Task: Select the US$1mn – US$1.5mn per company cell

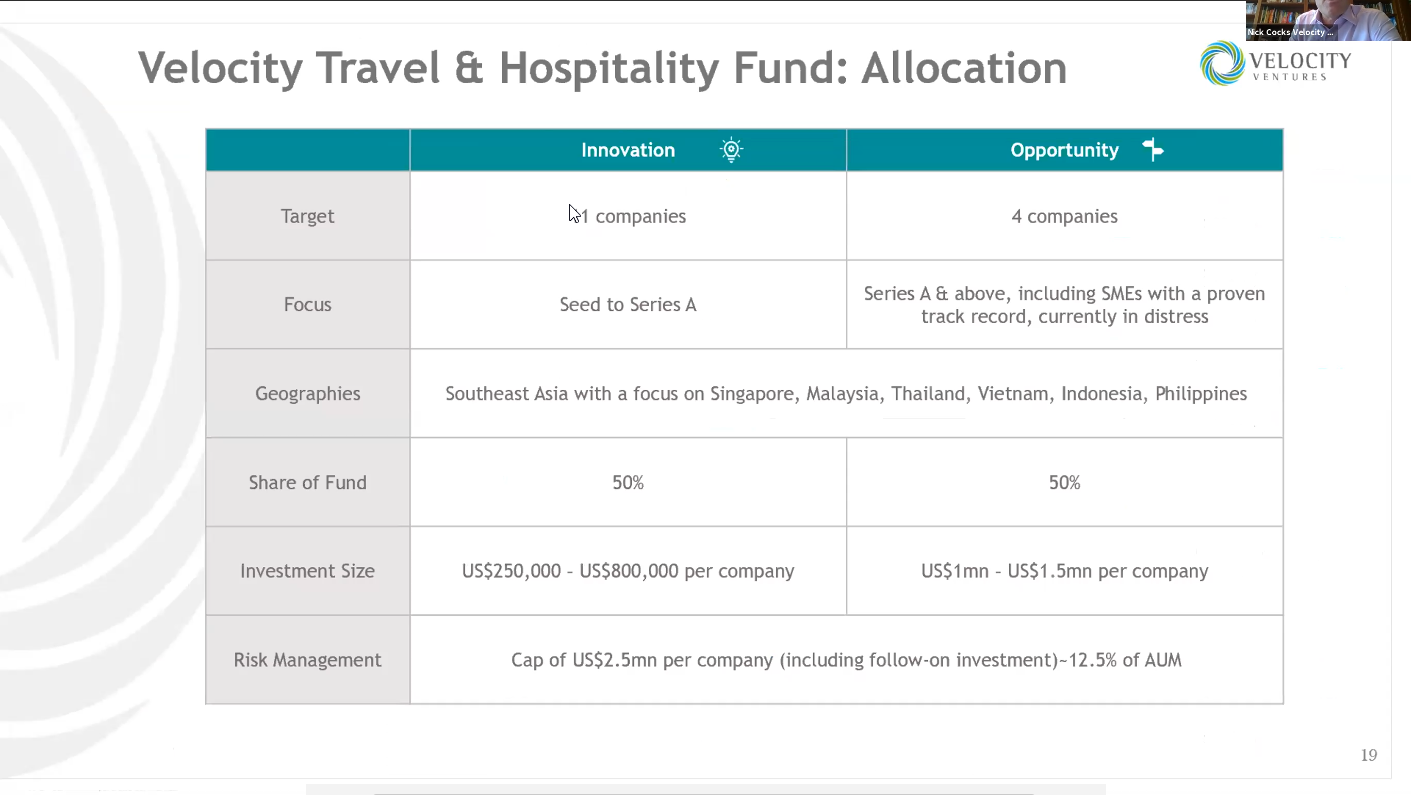Action: (1064, 571)
